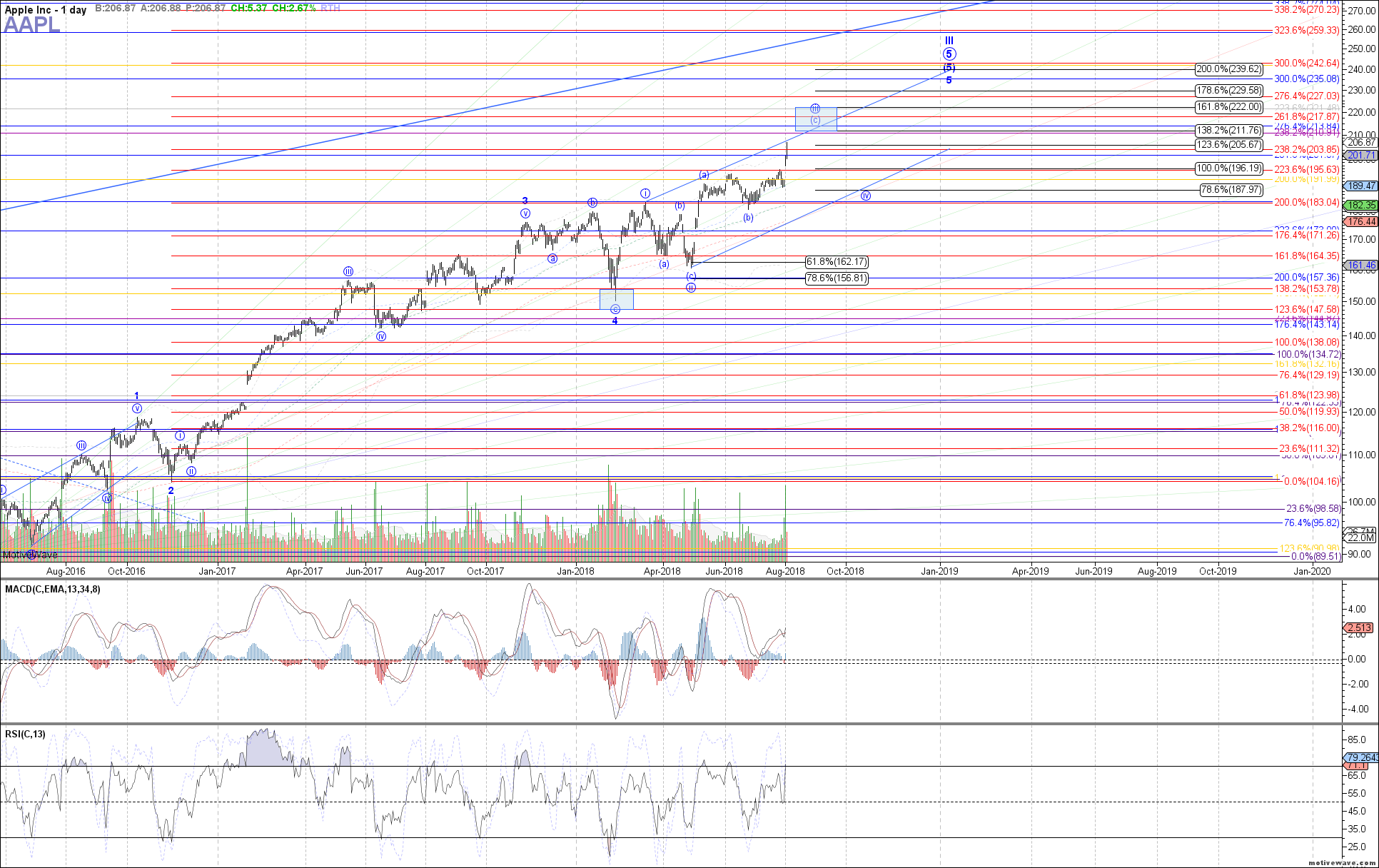Select the RSI value tag 79.2643

(1361, 757)
